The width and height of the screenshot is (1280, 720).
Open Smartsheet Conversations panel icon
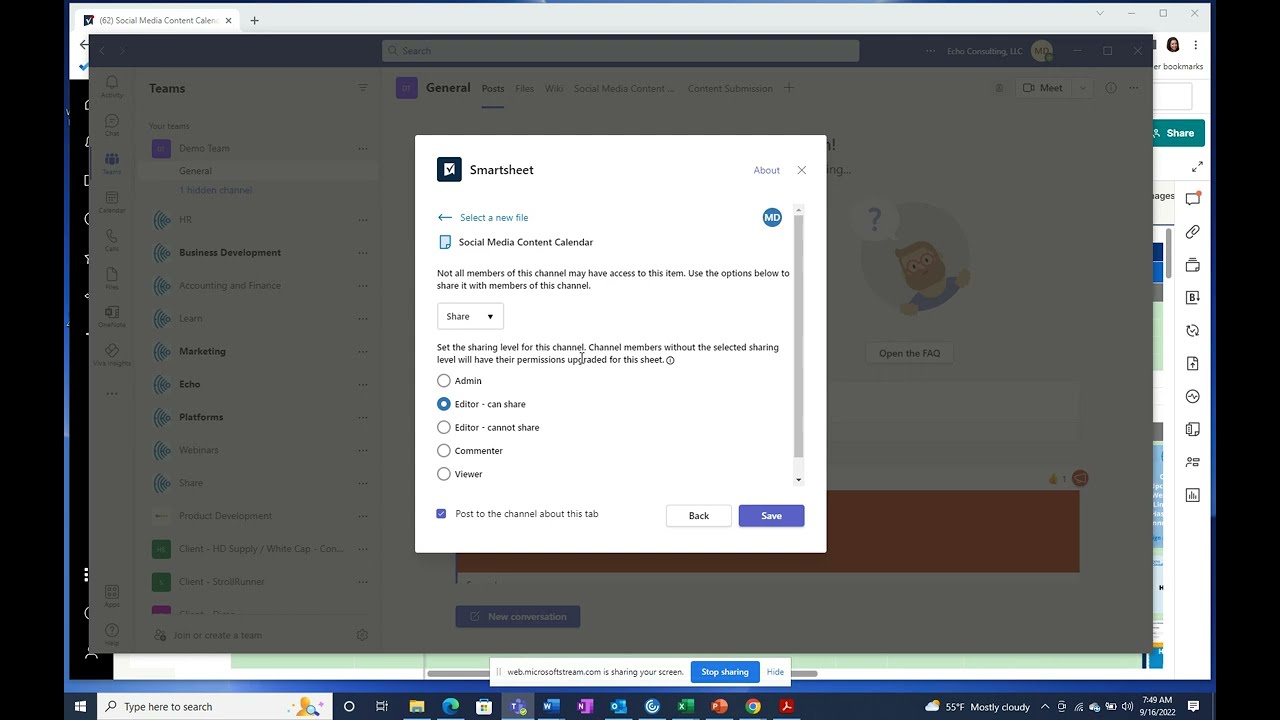tap(1192, 199)
